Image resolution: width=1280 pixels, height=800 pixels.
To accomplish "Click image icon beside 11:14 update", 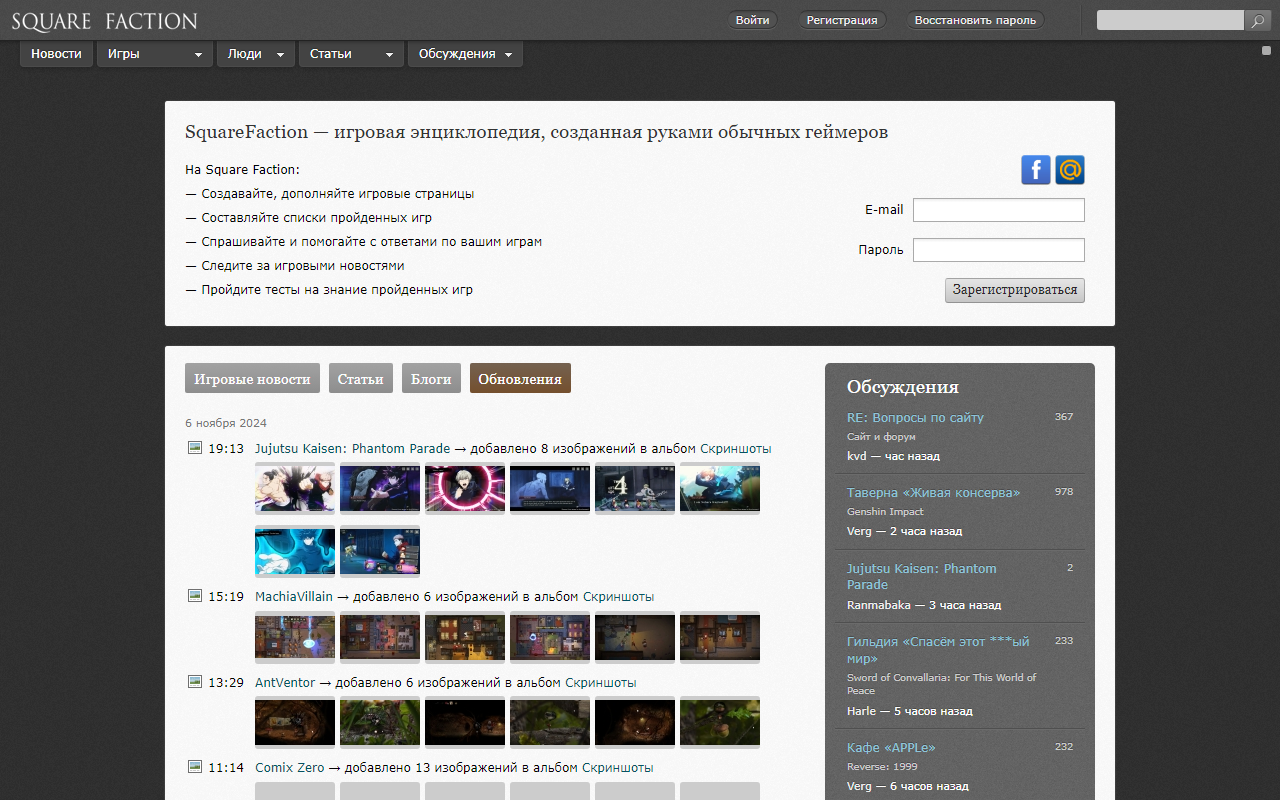I will (195, 767).
